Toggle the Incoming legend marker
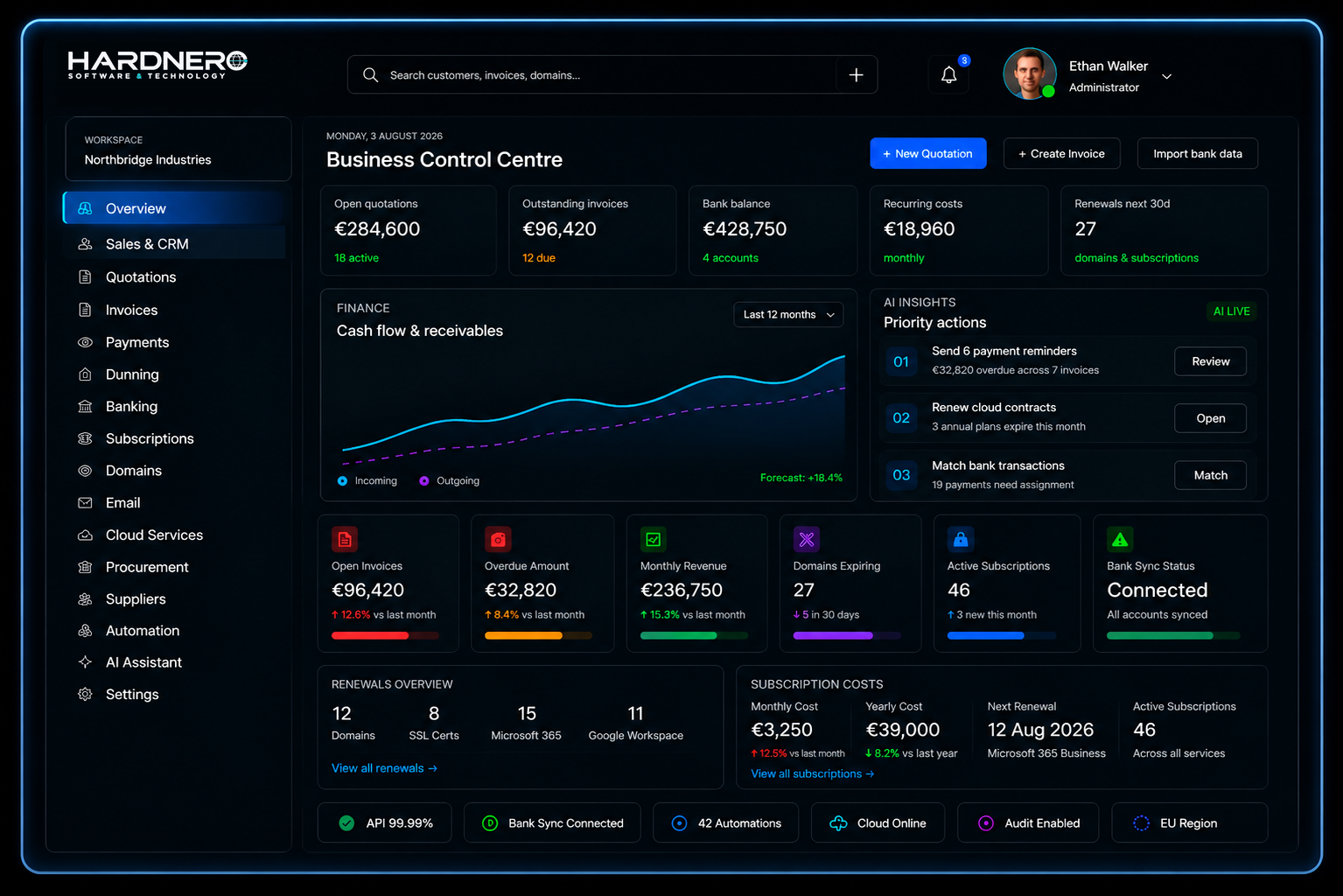The height and width of the screenshot is (896, 1343). pyautogui.click(x=342, y=481)
